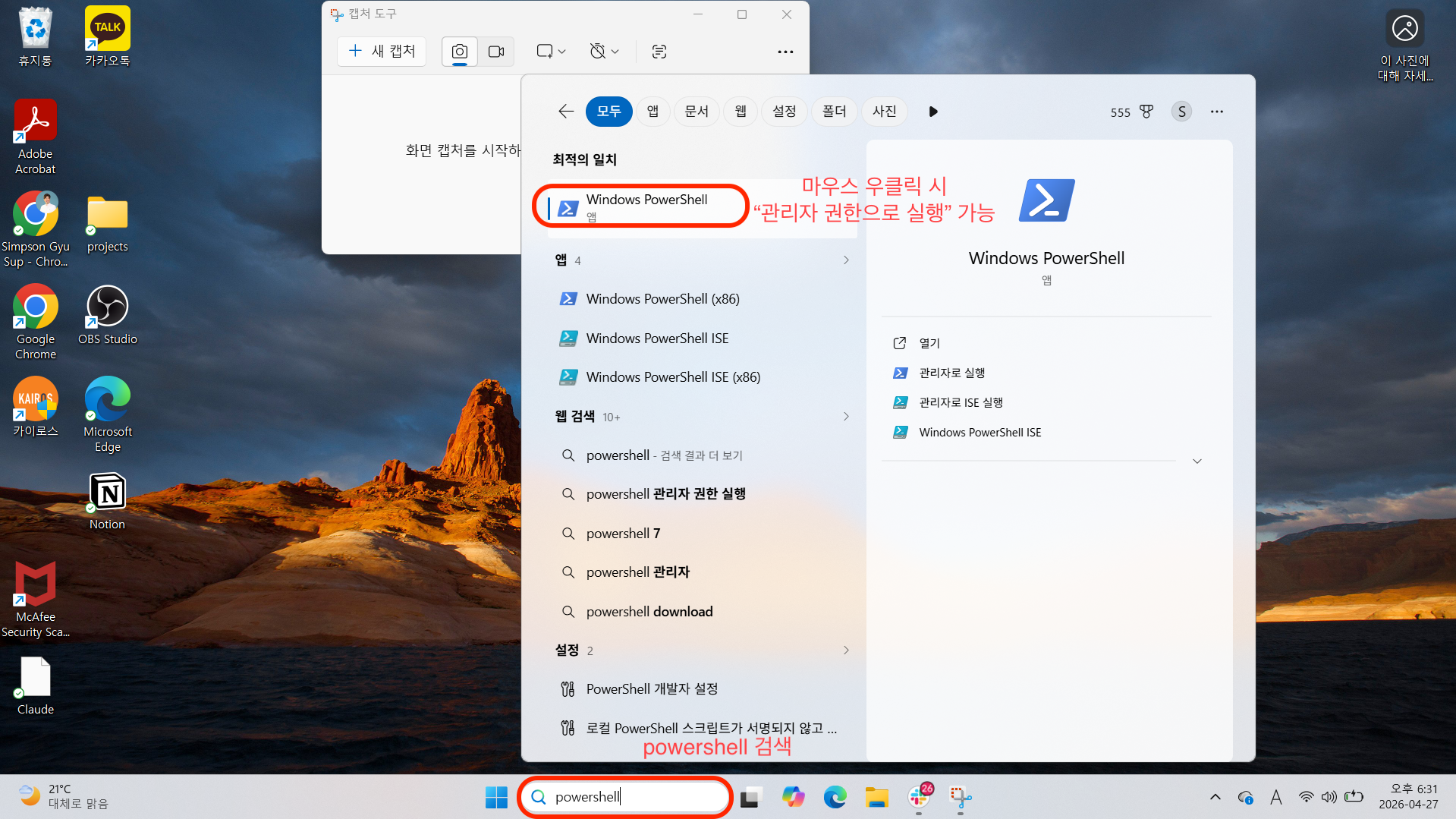Launch KakaoTalk from the desktop
1456x819 pixels.
pyautogui.click(x=107, y=28)
